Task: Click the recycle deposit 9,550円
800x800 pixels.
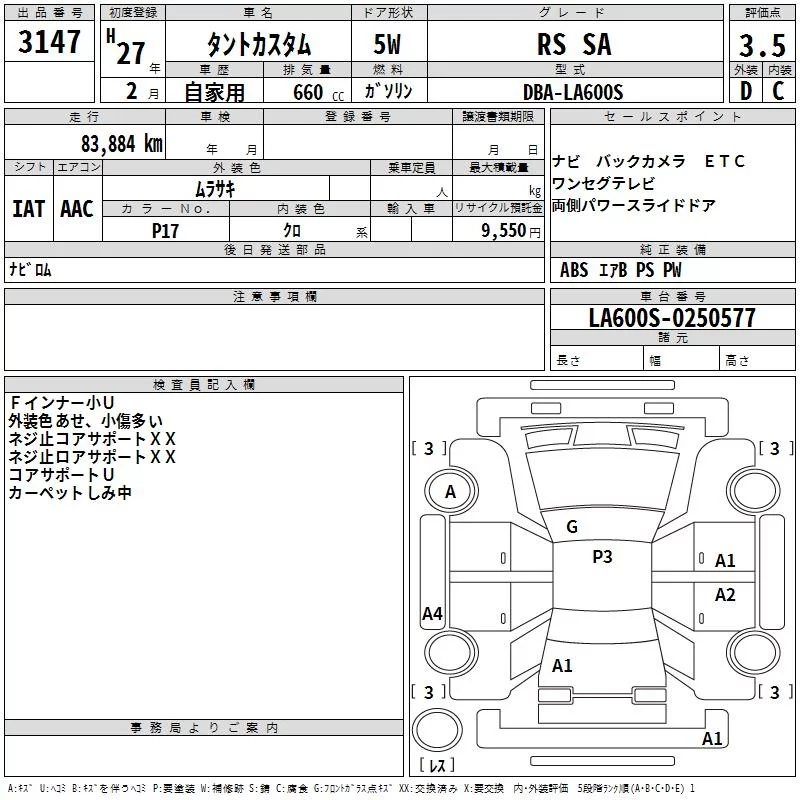Action: click(x=511, y=231)
